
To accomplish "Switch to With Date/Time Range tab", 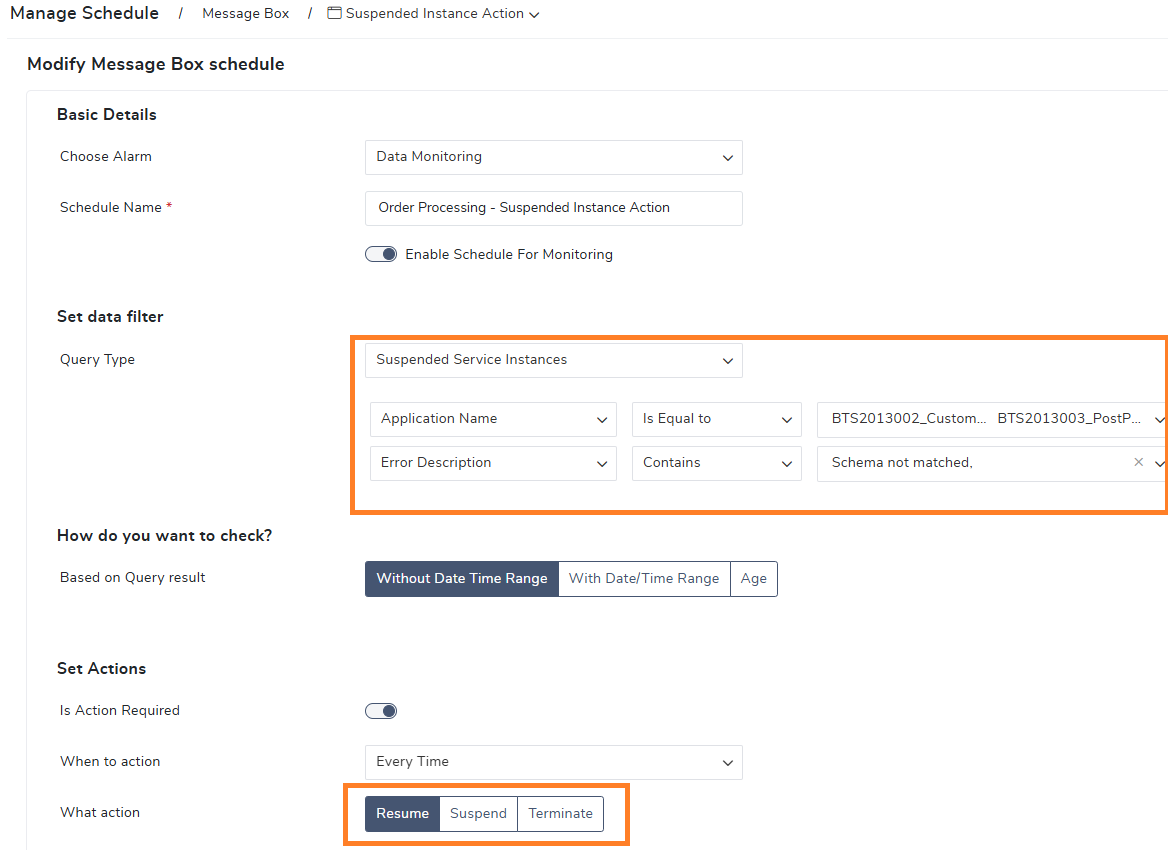I will [x=643, y=579].
